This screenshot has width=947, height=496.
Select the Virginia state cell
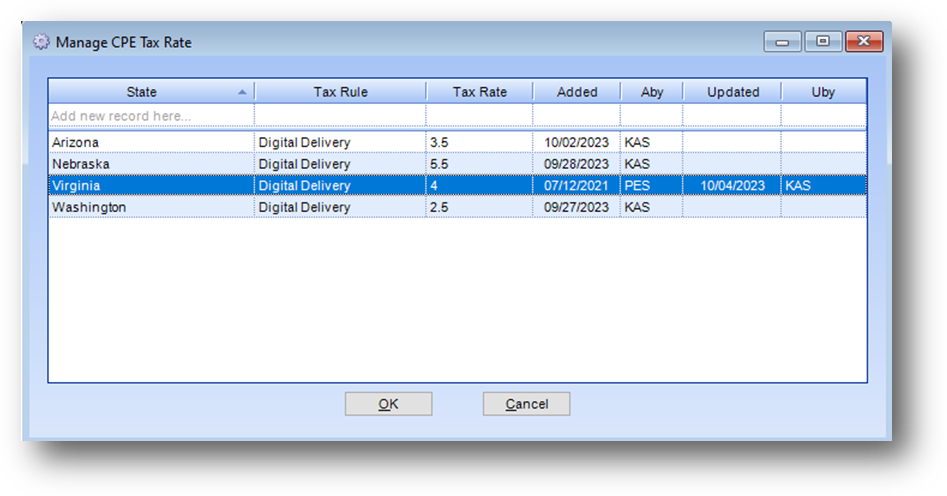pyautogui.click(x=151, y=185)
